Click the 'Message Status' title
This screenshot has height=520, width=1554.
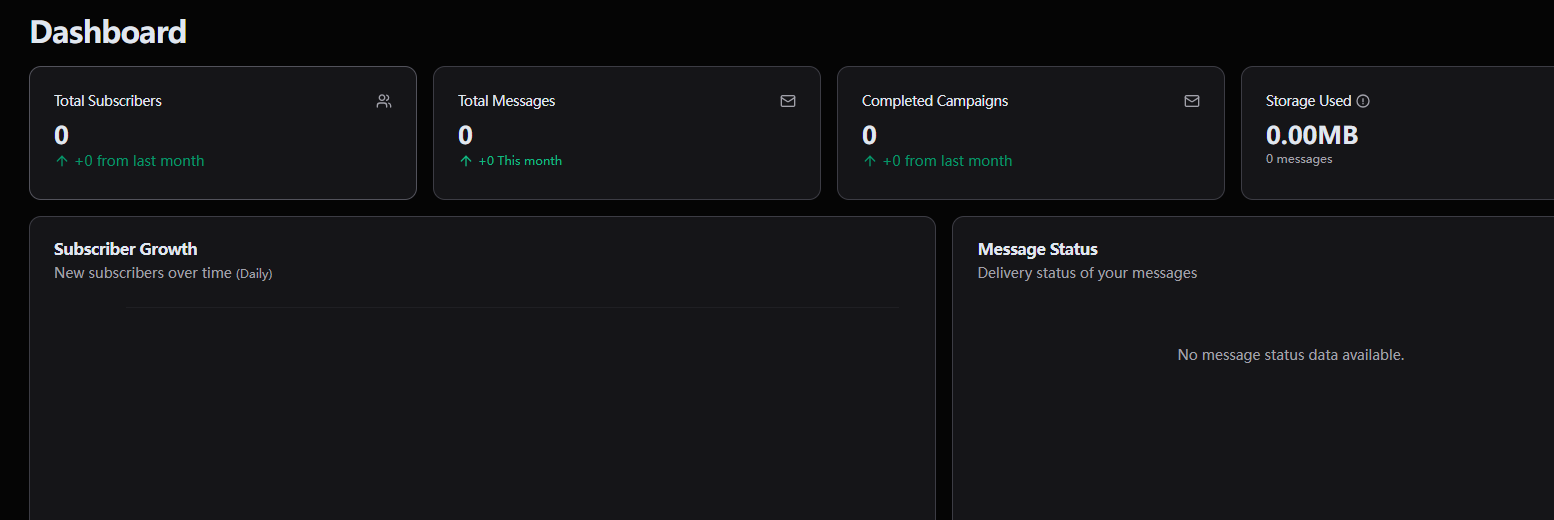(x=1038, y=249)
